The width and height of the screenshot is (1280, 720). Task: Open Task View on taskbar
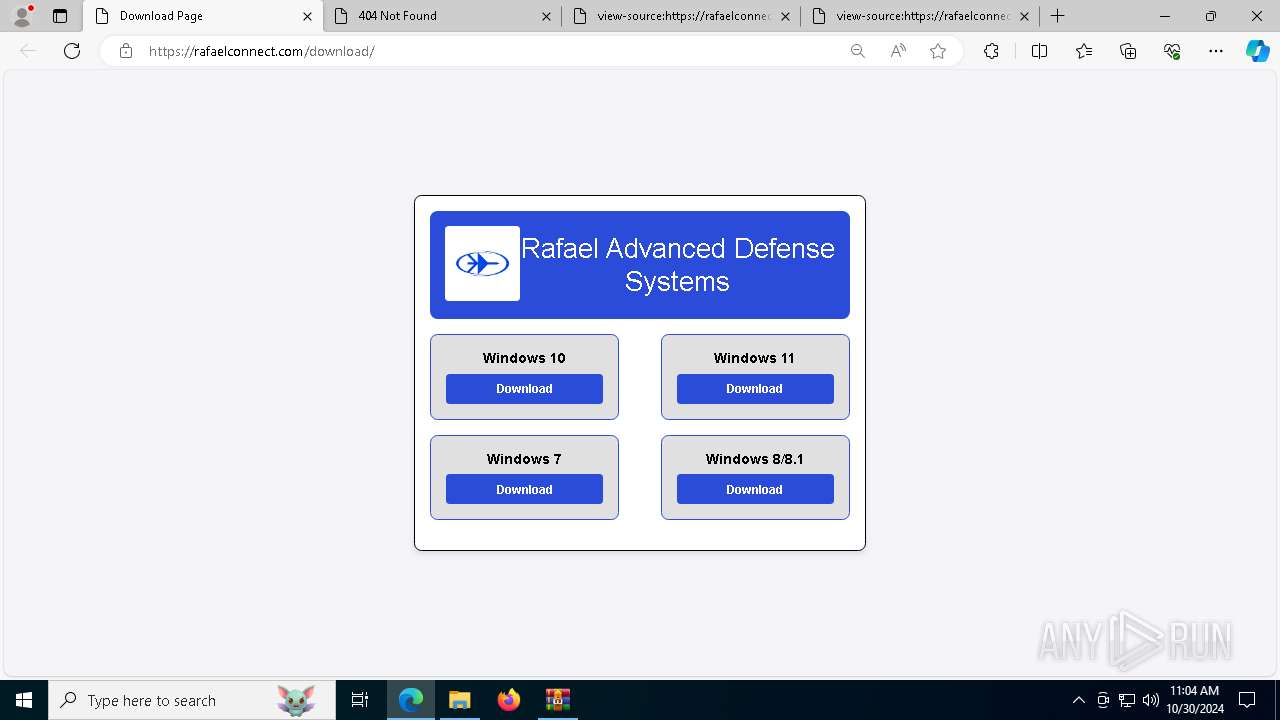coord(360,700)
